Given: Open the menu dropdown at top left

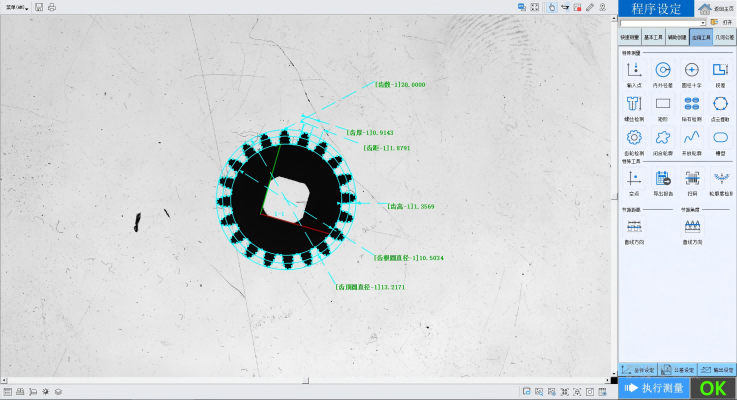Looking at the screenshot, I should point(15,7).
